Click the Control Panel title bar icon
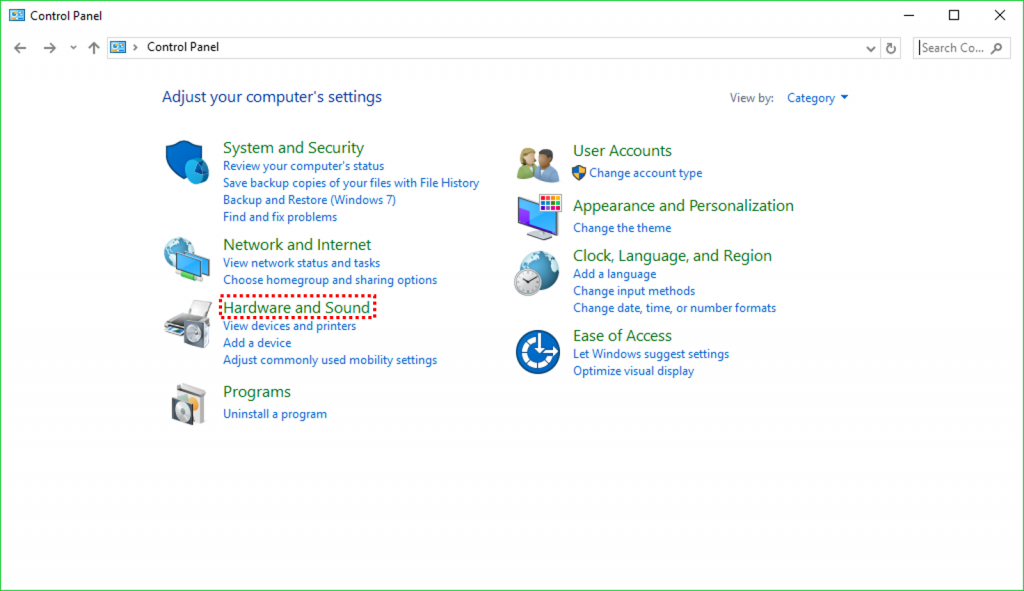The image size is (1024, 591). pos(17,15)
